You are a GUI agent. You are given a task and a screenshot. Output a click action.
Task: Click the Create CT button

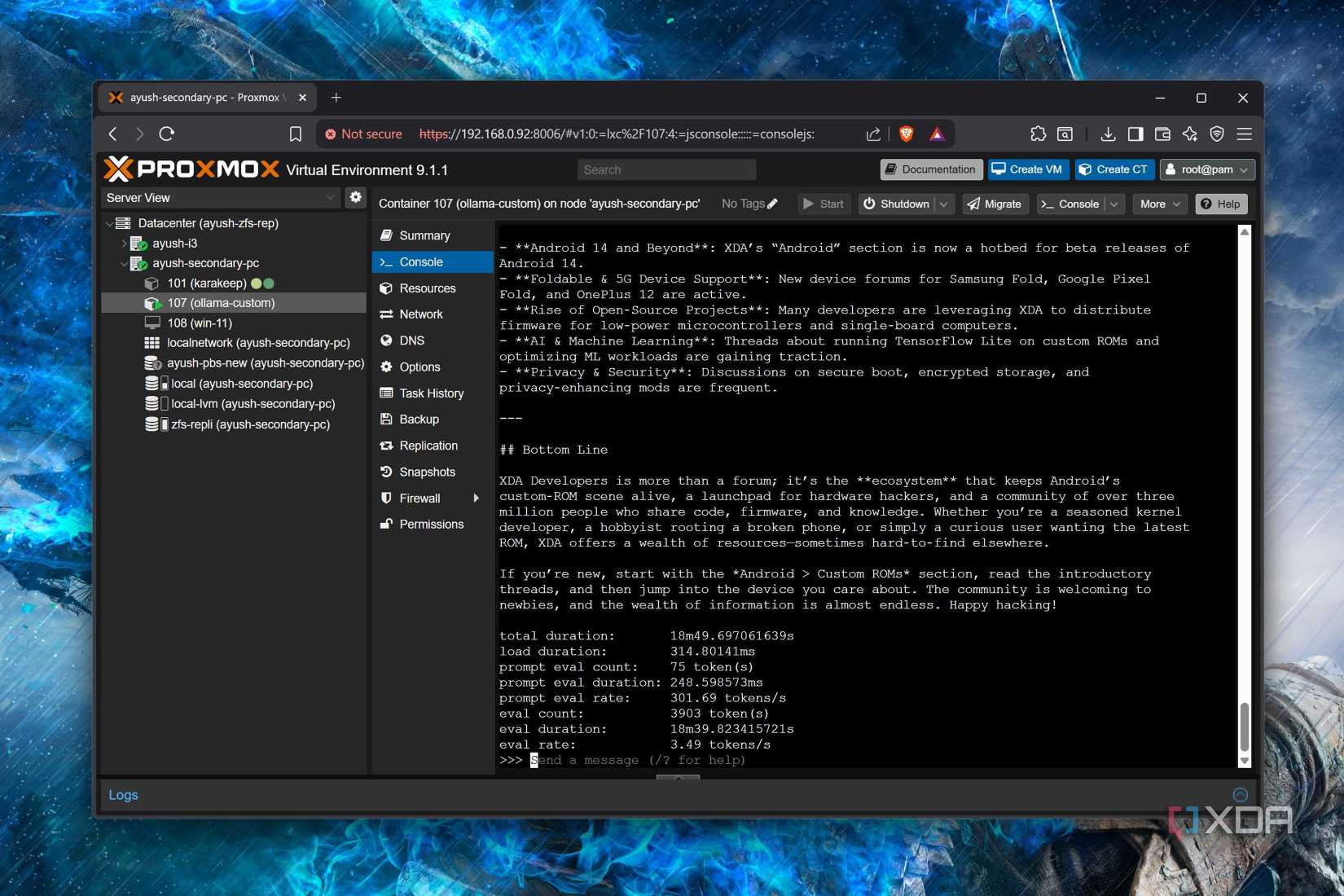1113,169
